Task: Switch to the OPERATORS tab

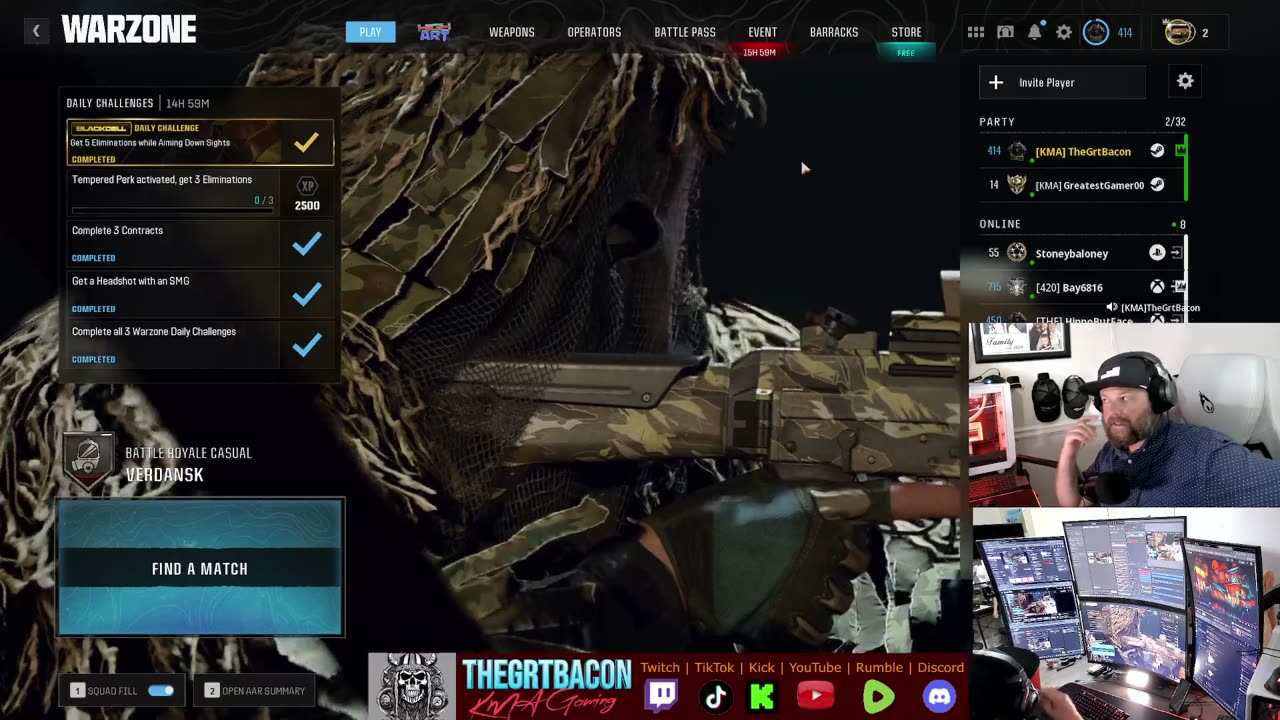Action: pyautogui.click(x=594, y=32)
